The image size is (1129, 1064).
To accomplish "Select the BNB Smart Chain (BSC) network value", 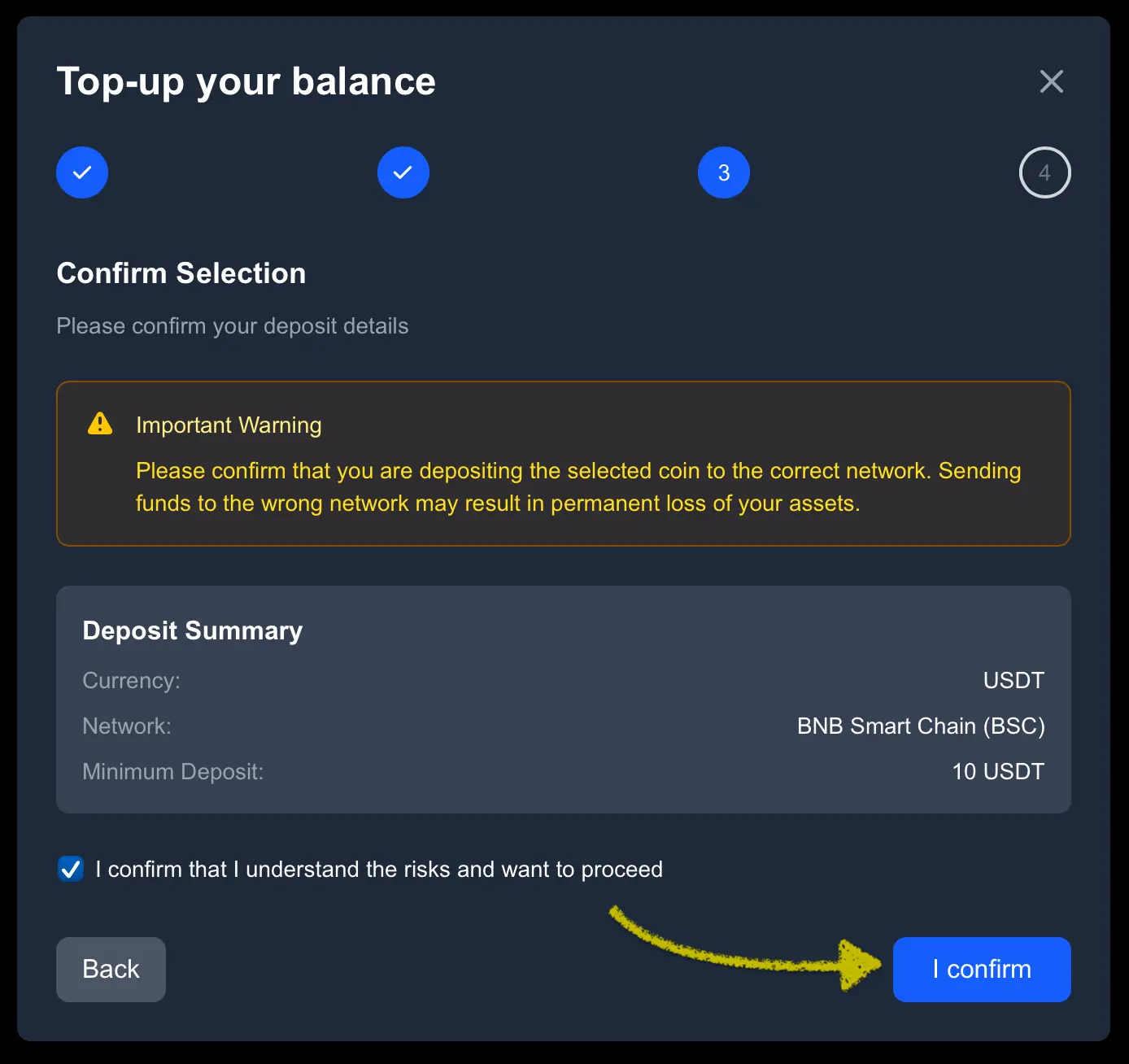I will pos(921,726).
